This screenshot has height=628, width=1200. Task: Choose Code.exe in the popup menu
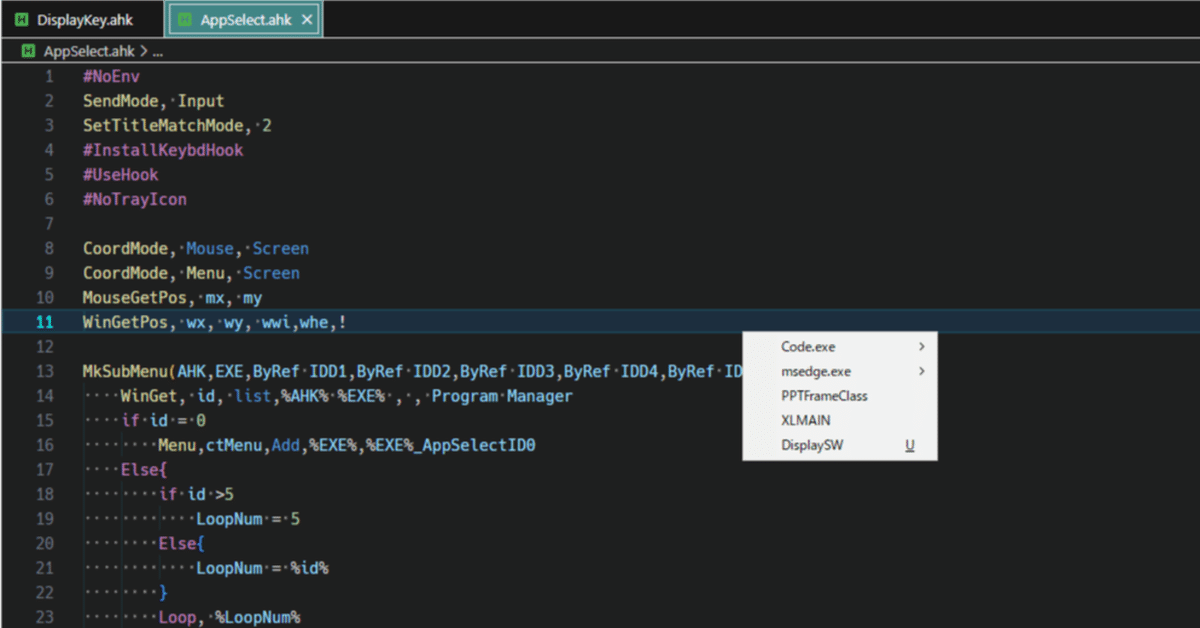click(808, 347)
